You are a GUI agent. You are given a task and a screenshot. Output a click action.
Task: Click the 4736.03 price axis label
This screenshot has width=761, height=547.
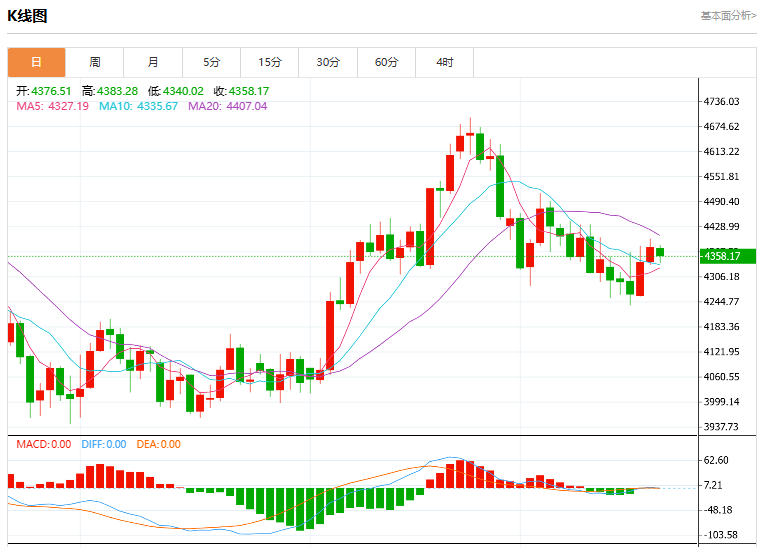[721, 101]
